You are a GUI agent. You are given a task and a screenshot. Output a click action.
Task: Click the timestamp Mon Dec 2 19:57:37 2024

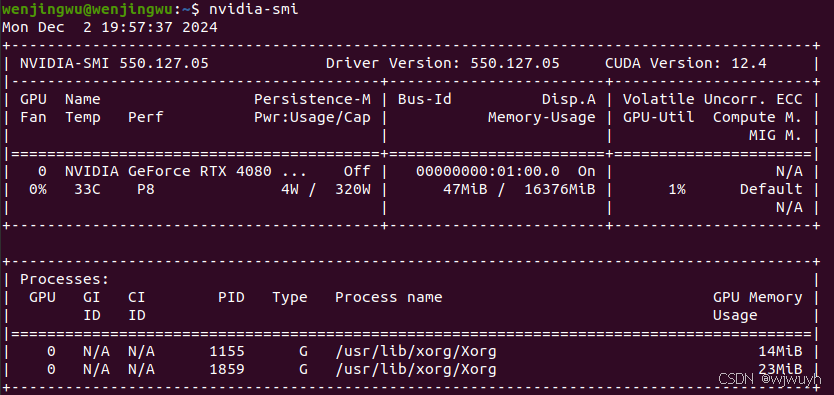110,27
